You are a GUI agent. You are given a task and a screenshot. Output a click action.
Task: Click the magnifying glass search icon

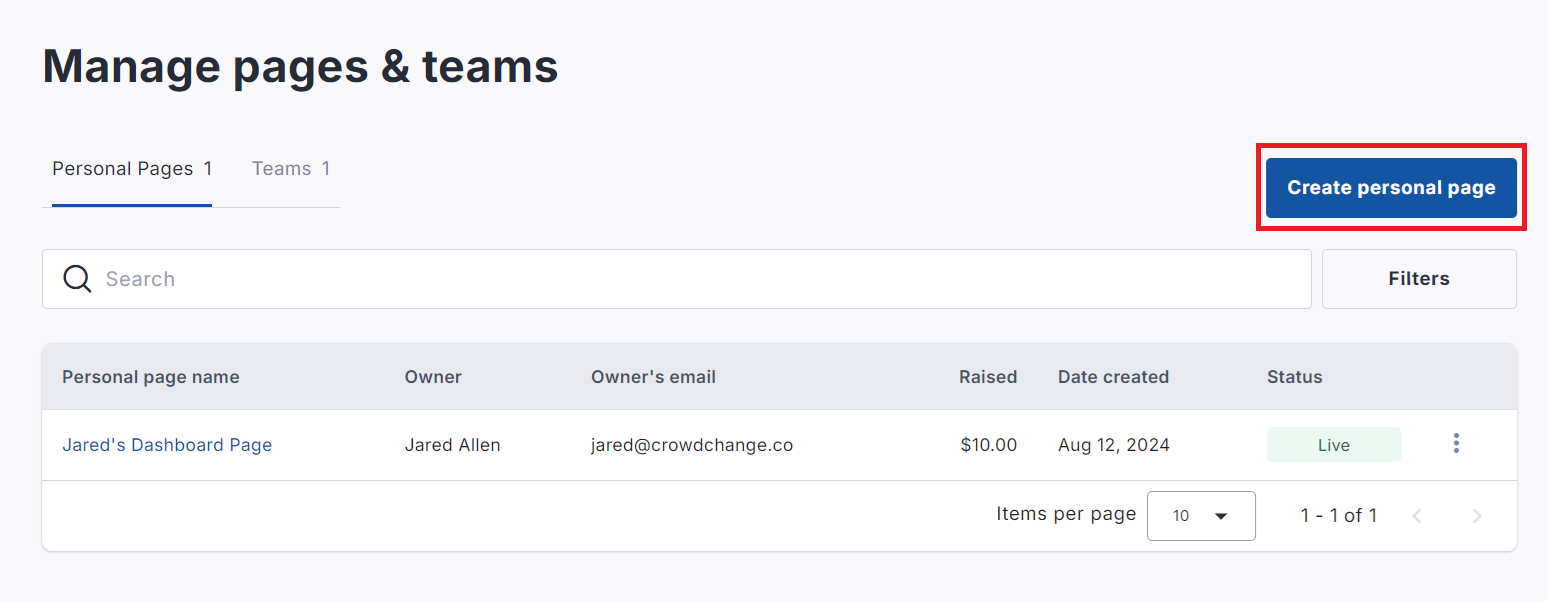tap(77, 279)
